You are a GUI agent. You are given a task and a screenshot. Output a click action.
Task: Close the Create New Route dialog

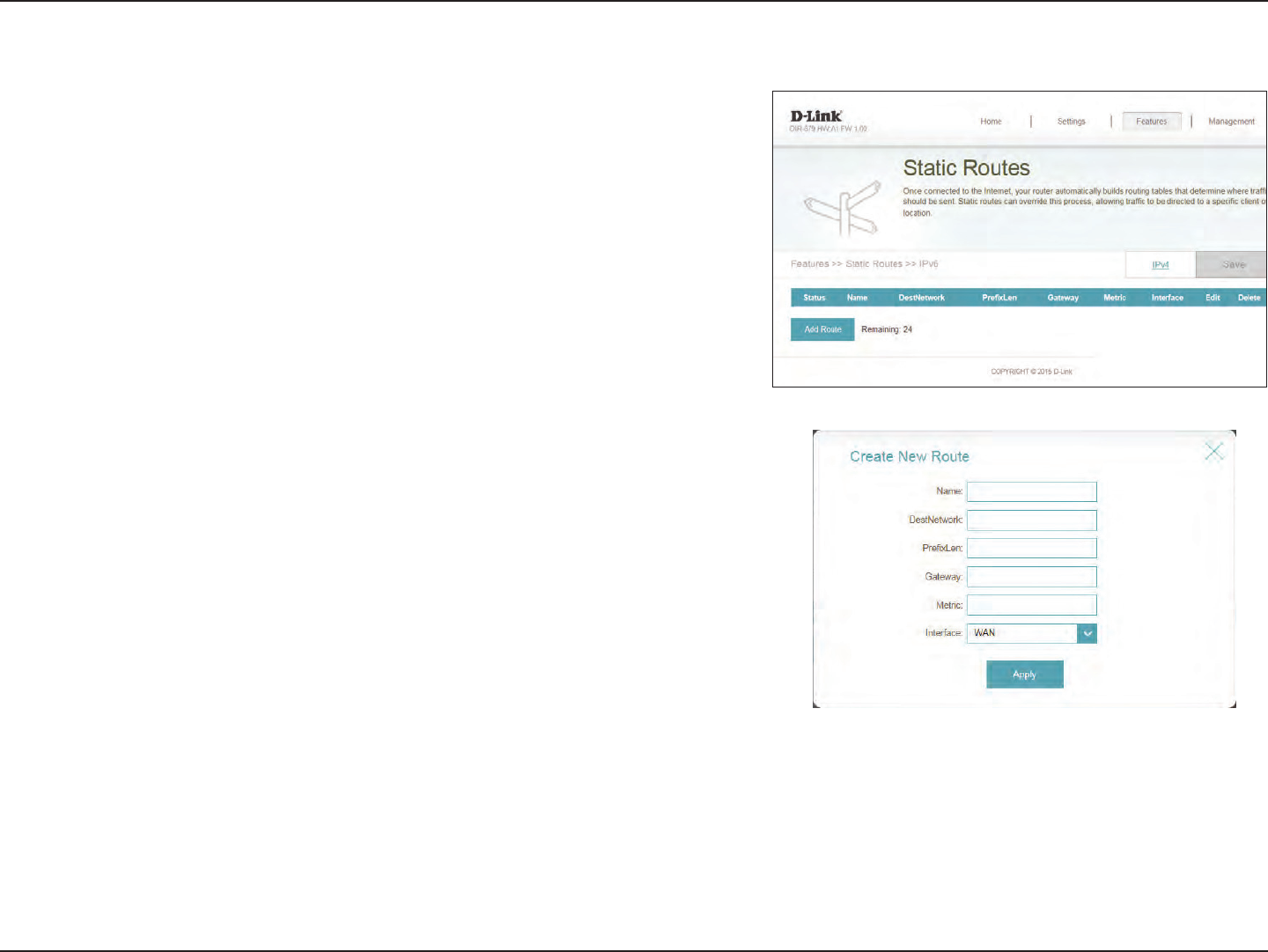tap(1214, 452)
